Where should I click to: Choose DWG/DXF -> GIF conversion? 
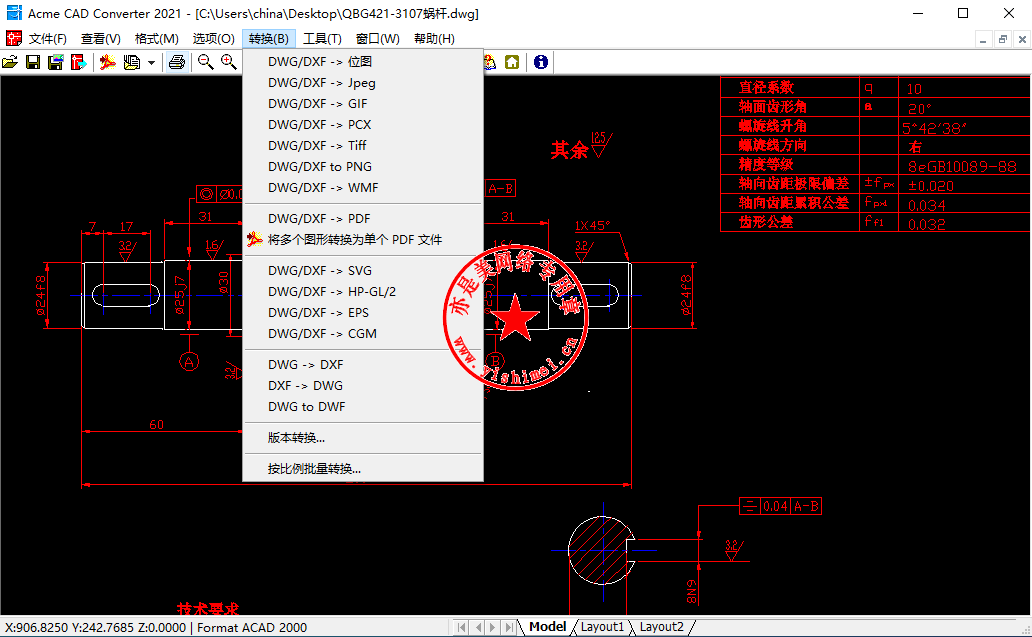click(x=363, y=104)
